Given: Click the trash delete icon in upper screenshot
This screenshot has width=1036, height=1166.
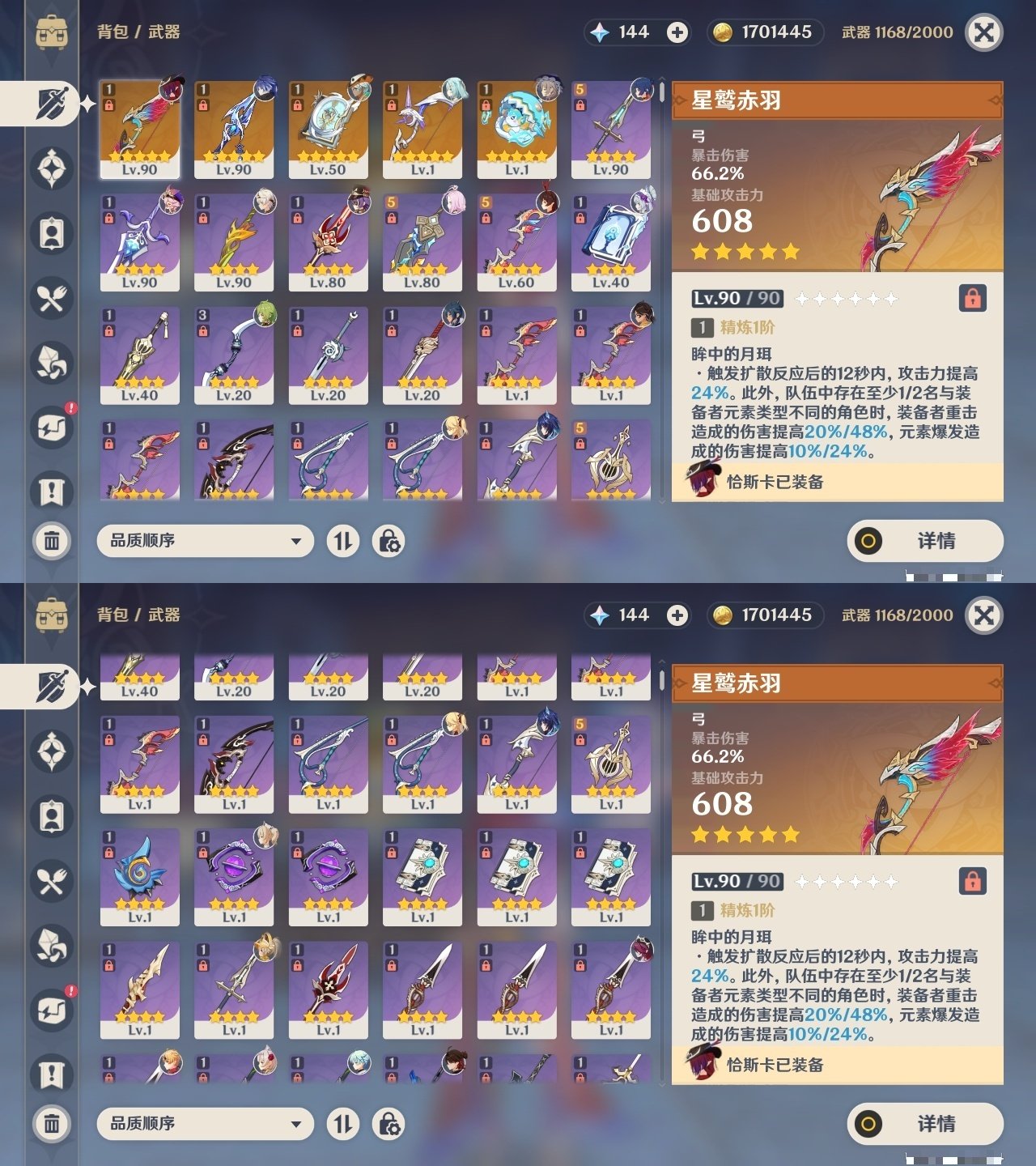Looking at the screenshot, I should coord(52,540).
